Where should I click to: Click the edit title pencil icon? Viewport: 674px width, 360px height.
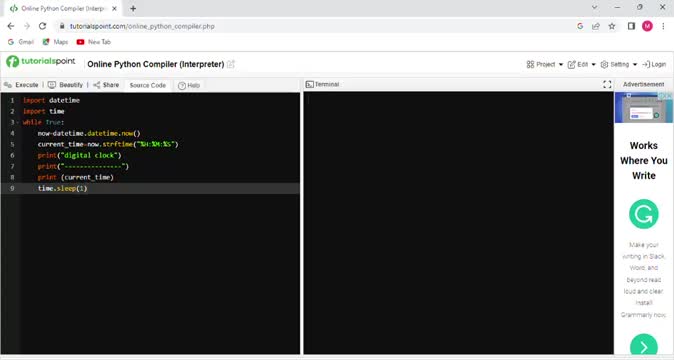[231, 64]
